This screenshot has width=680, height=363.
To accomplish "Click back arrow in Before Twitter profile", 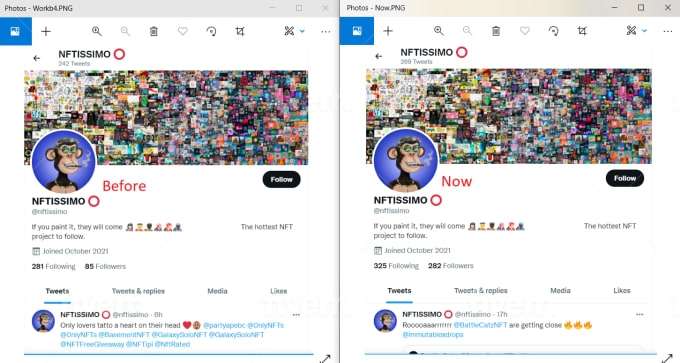I will coord(36,58).
